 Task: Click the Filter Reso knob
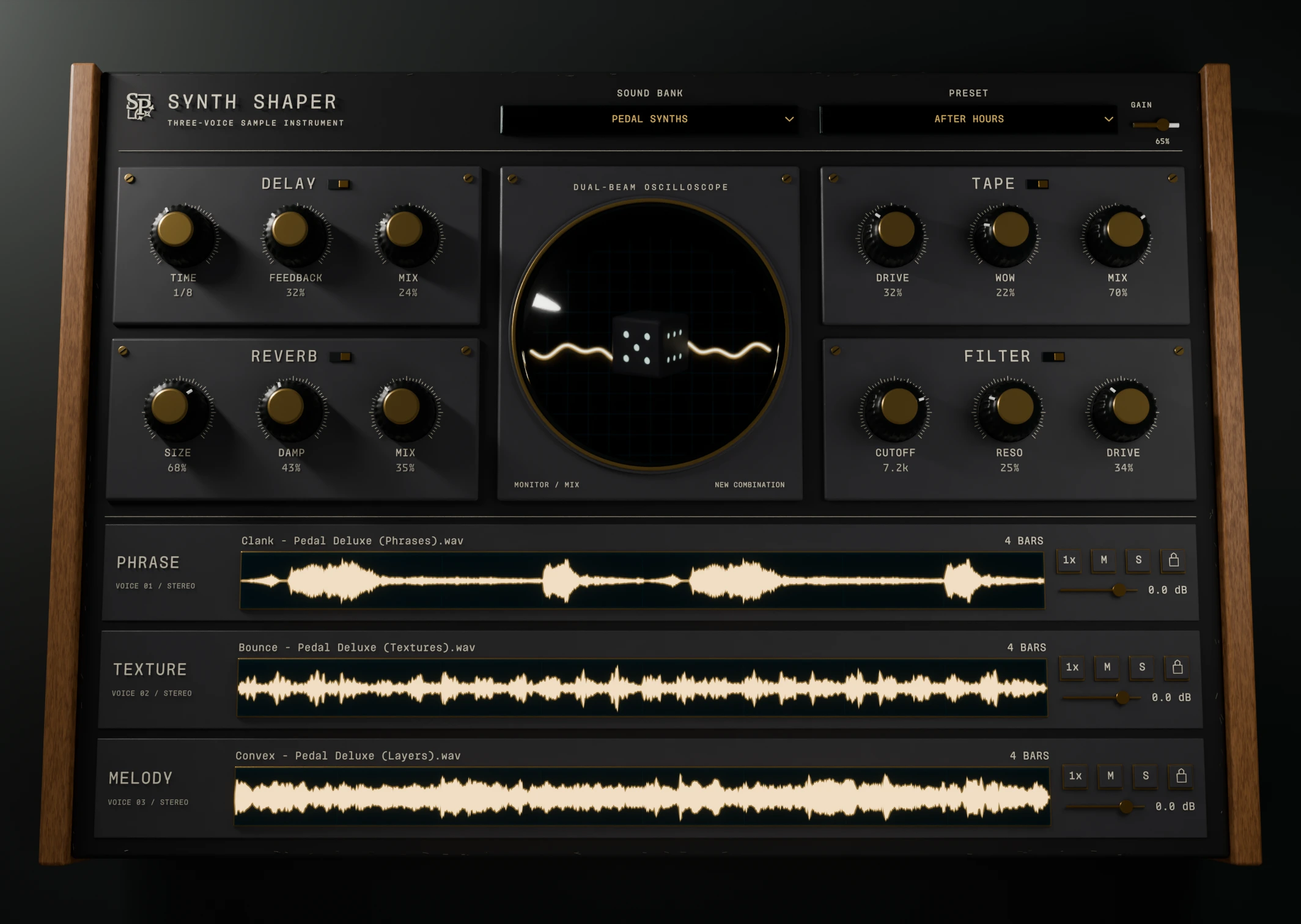pos(1009,410)
